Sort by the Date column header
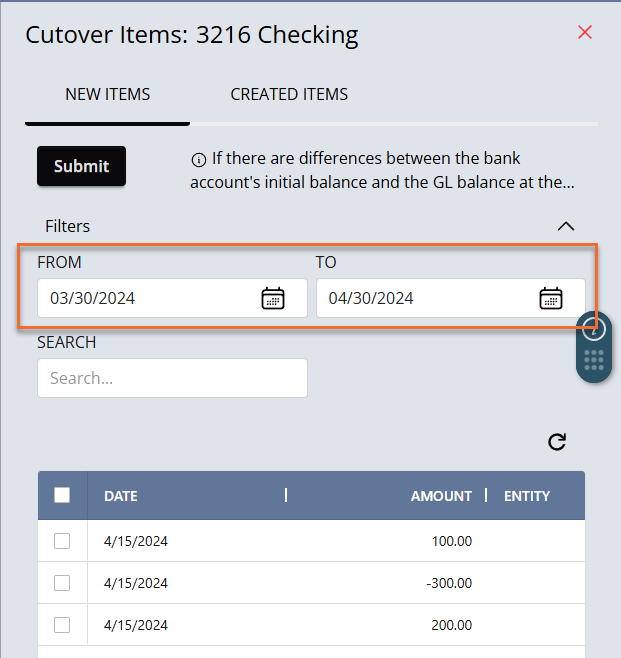The width and height of the screenshot is (621, 658). coord(121,496)
